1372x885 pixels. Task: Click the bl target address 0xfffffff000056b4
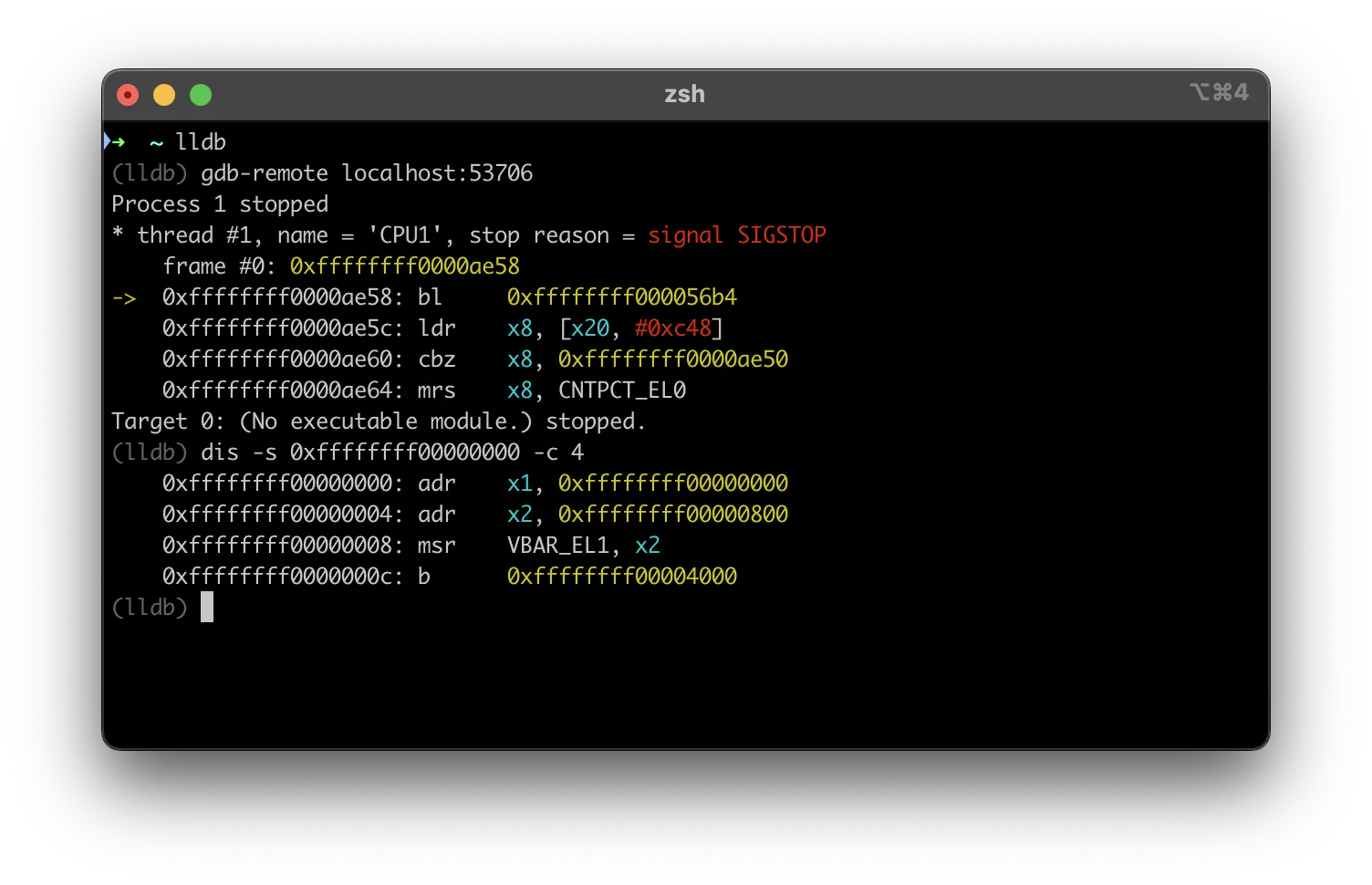(x=622, y=297)
